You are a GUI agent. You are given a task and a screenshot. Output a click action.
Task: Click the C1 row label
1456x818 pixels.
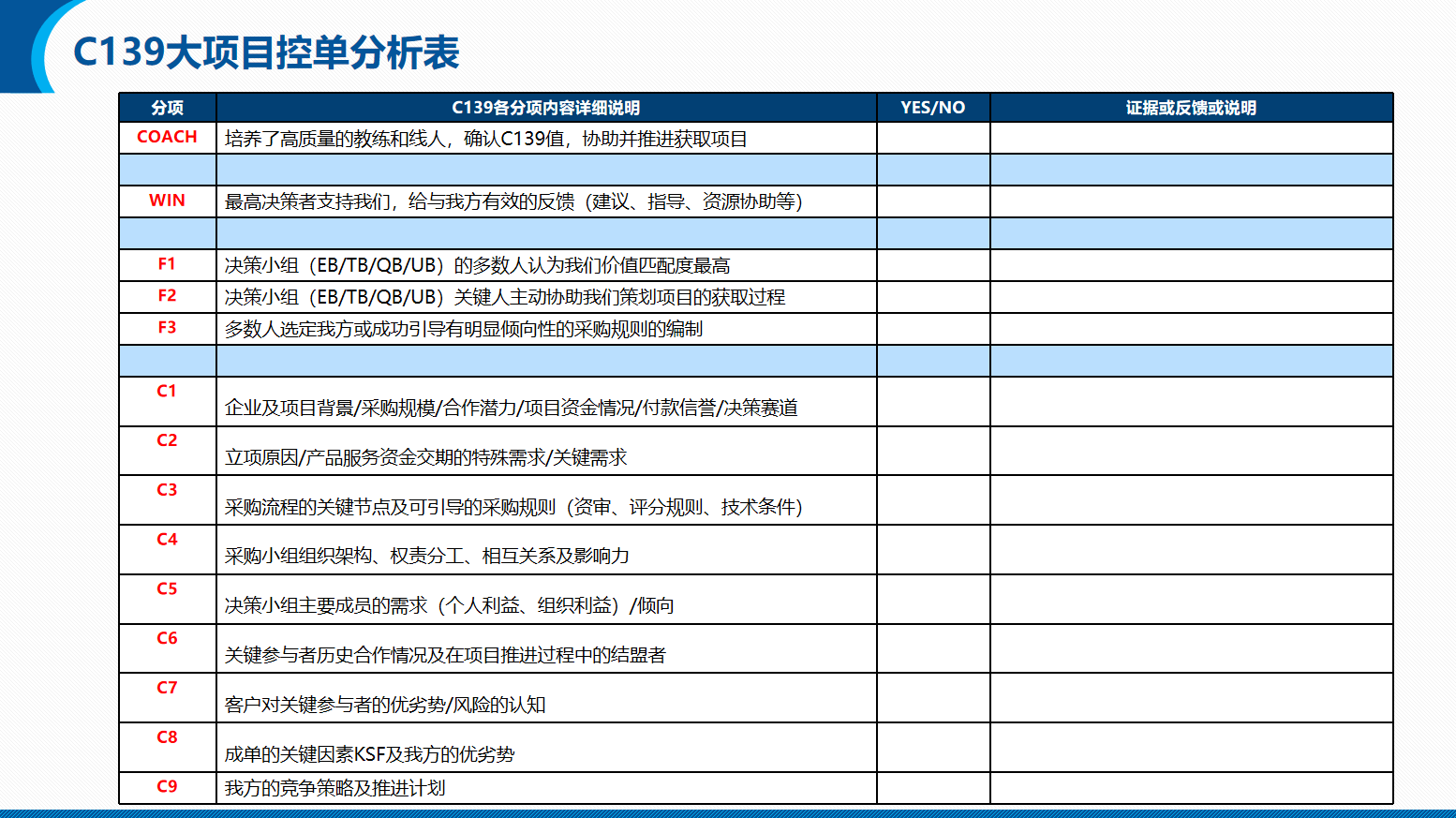click(x=168, y=391)
